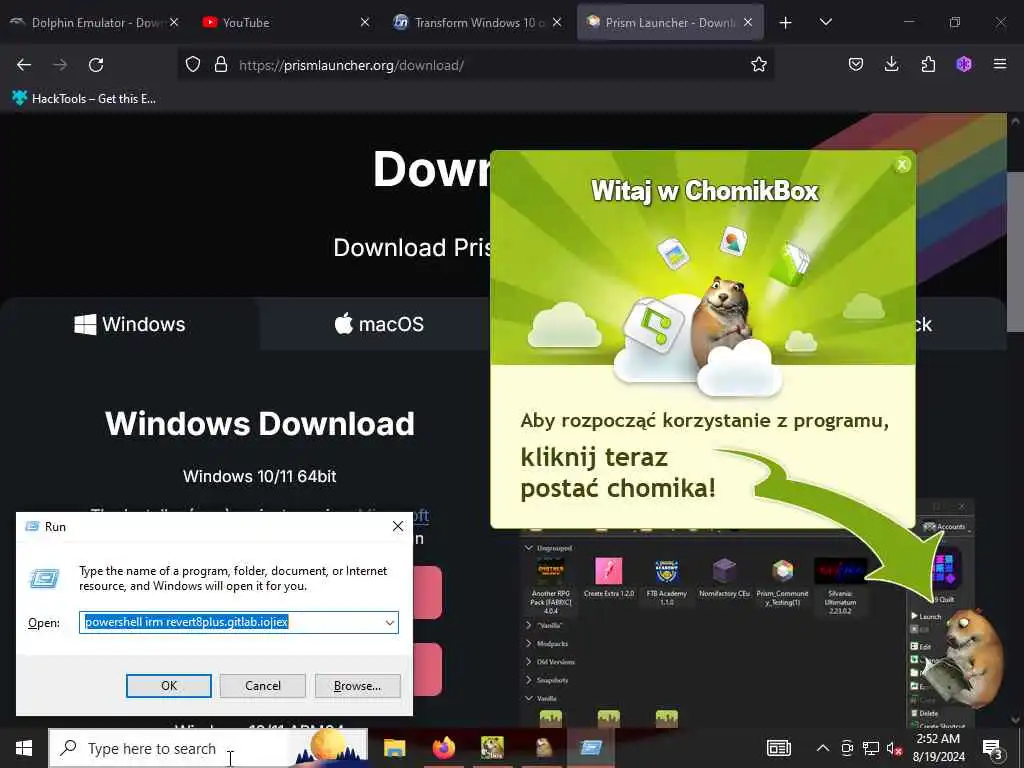The height and width of the screenshot is (768, 1024).
Task: Close the YouTube tab
Action: [x=365, y=23]
